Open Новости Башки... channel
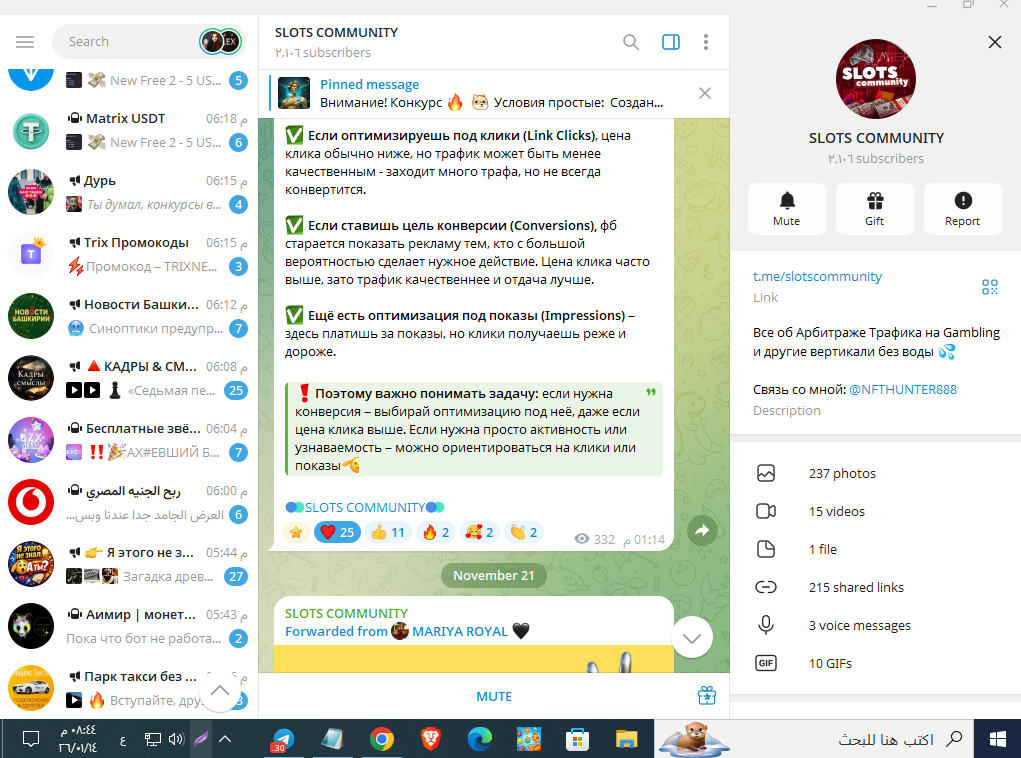Image resolution: width=1021 pixels, height=758 pixels. click(128, 316)
